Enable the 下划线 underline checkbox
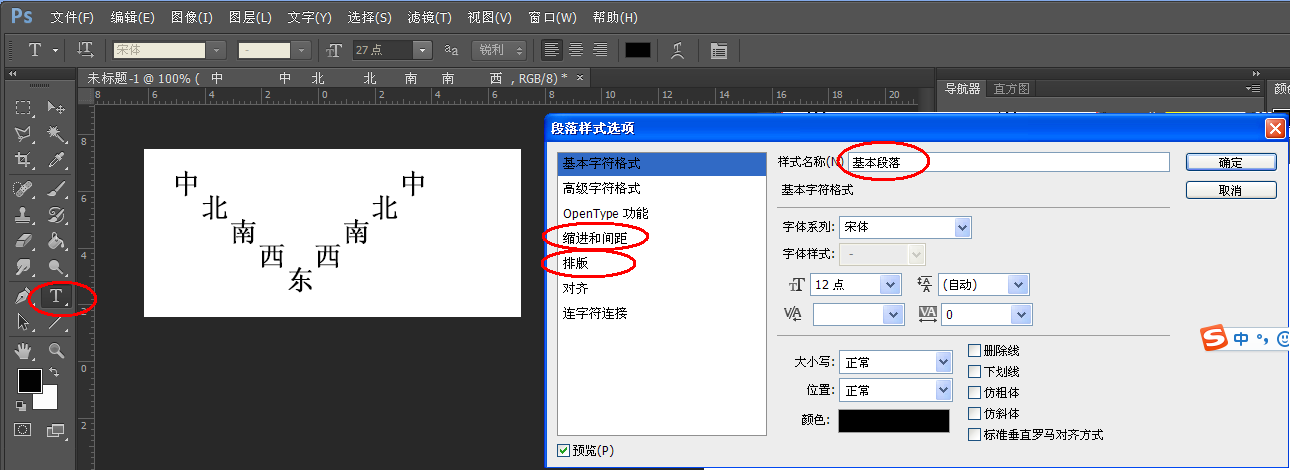Image resolution: width=1290 pixels, height=470 pixels. [975, 372]
